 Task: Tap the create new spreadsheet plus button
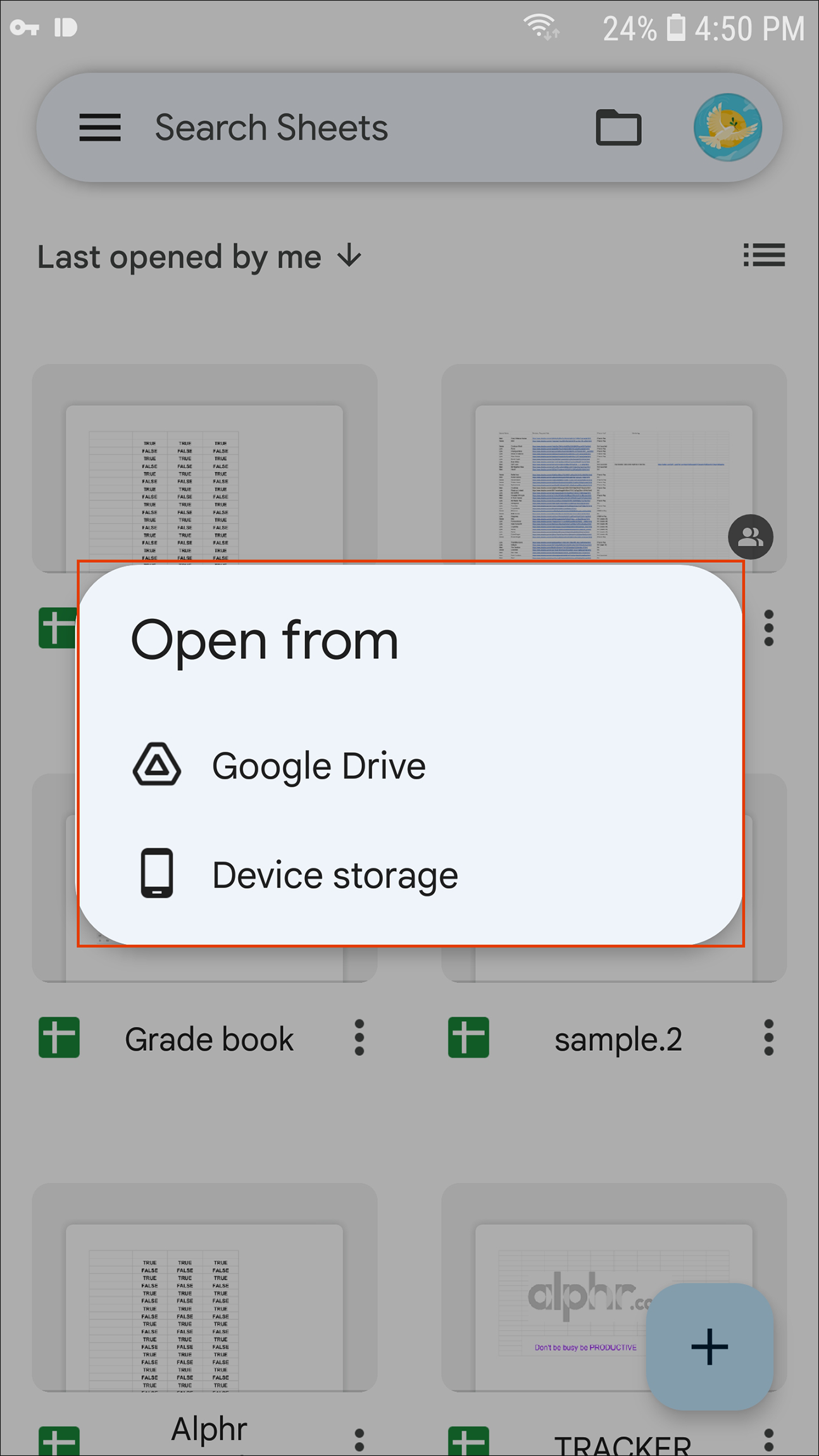(x=710, y=1346)
